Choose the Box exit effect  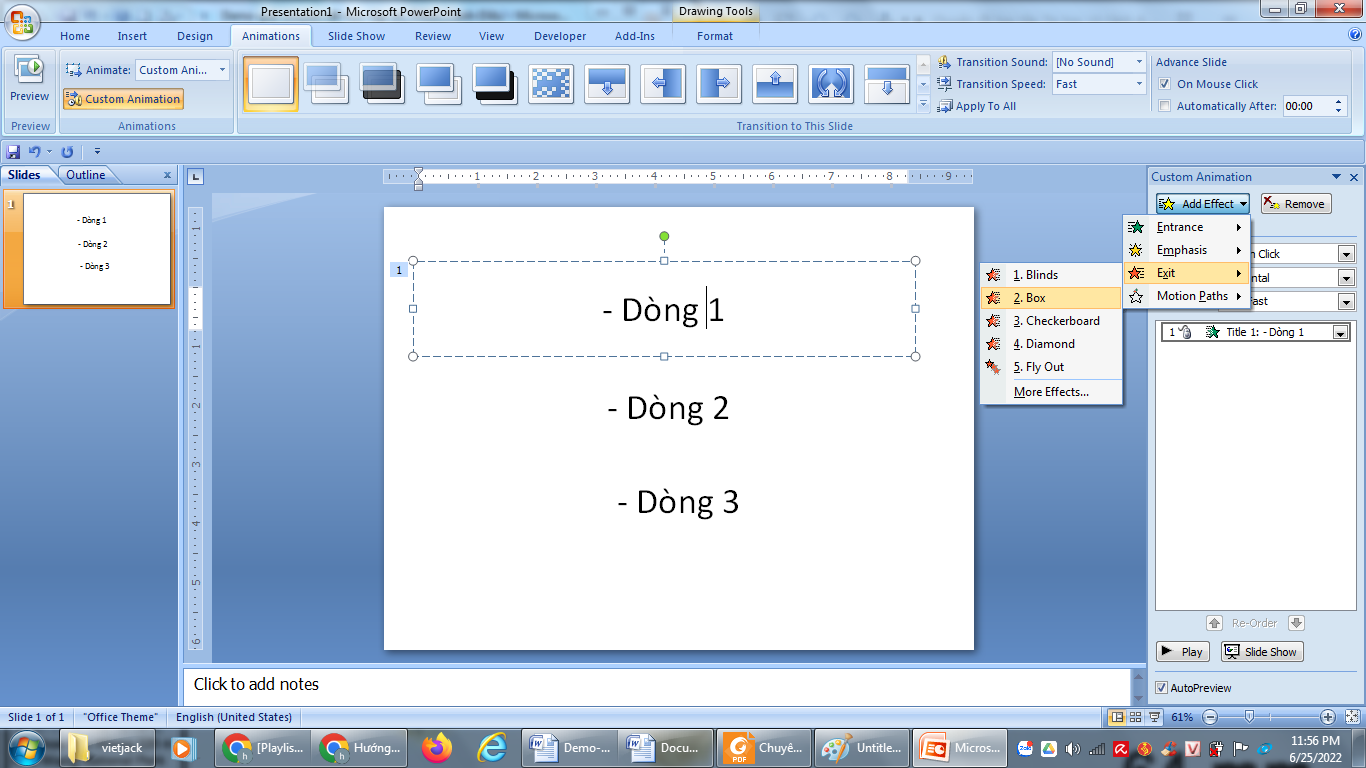1051,298
